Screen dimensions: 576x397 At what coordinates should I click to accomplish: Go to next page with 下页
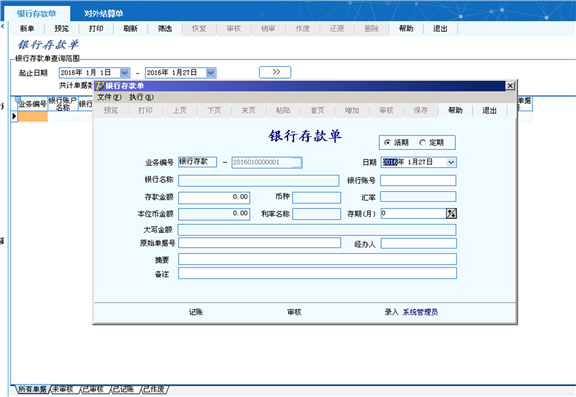[214, 111]
